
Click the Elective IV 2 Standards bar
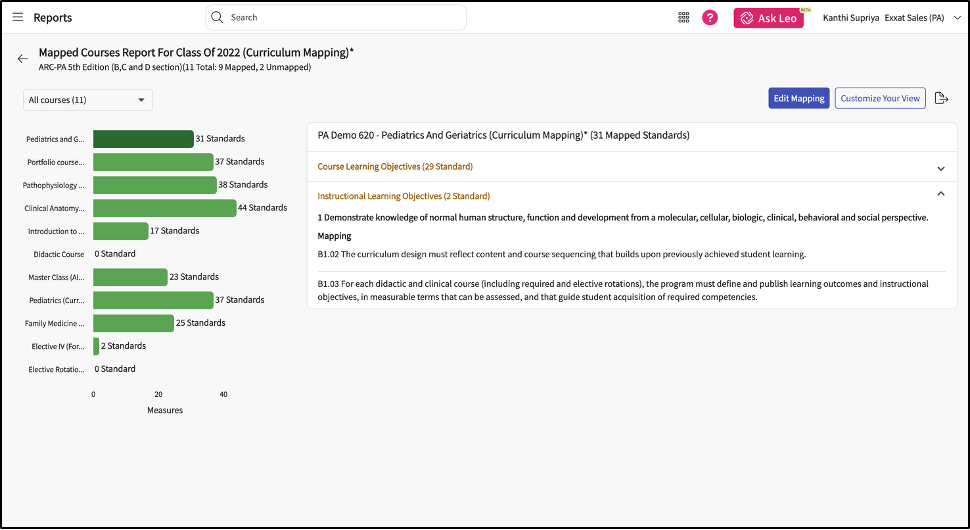[x=96, y=346]
